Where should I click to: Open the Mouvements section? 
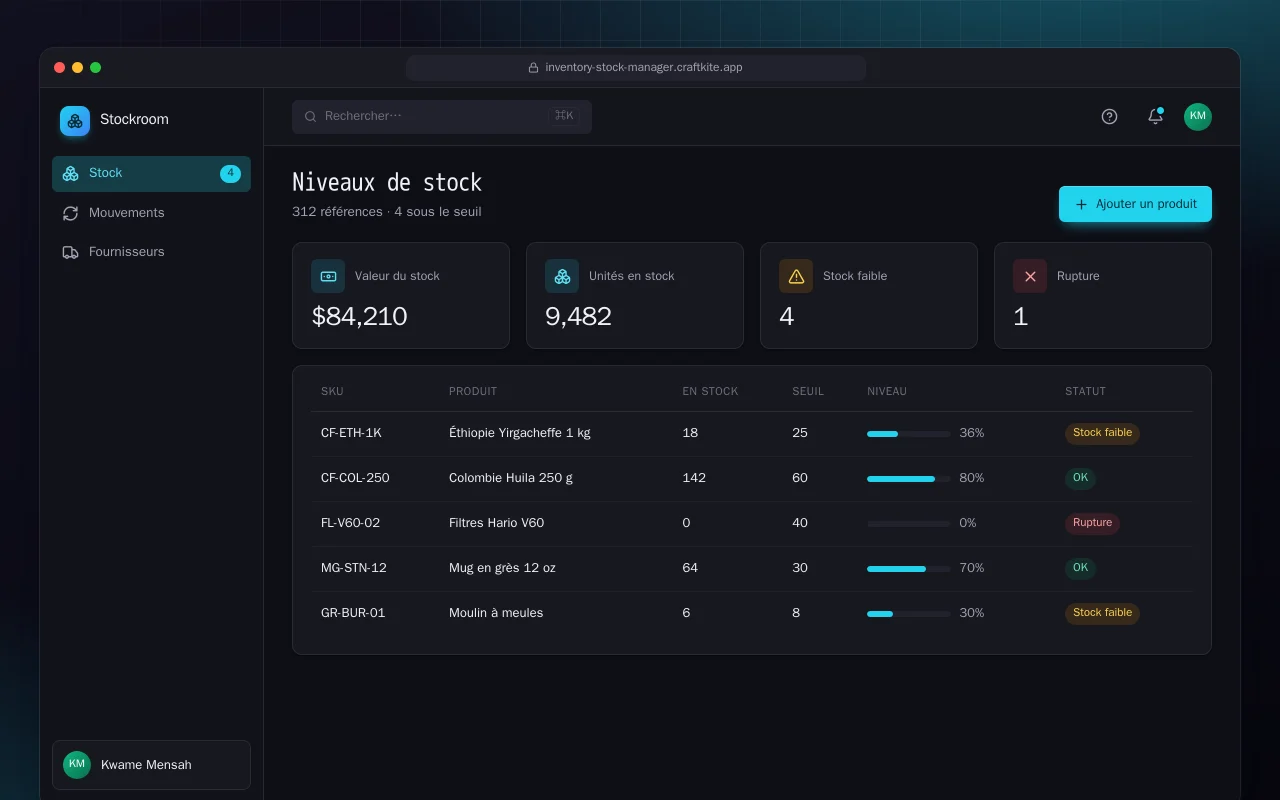(151, 213)
